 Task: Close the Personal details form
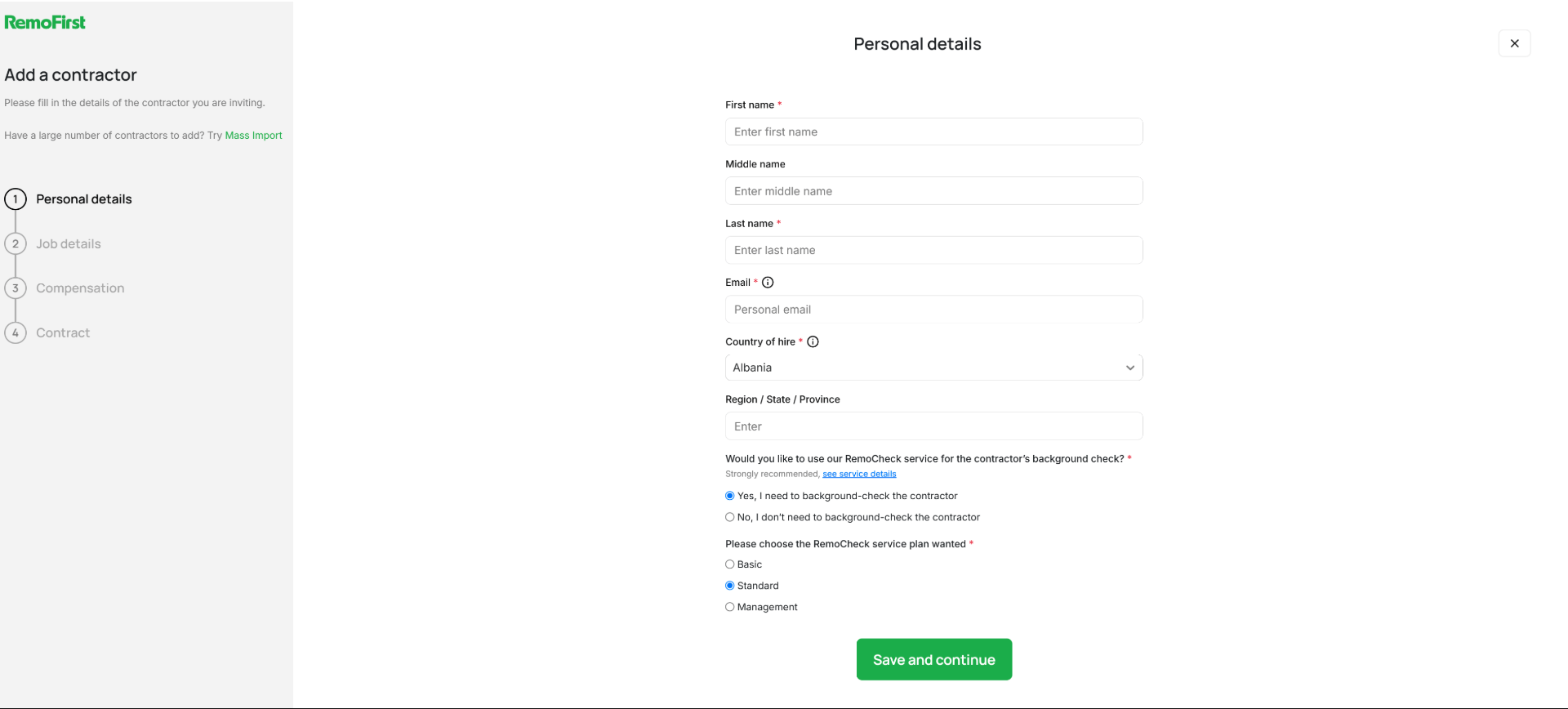pyautogui.click(x=1514, y=43)
